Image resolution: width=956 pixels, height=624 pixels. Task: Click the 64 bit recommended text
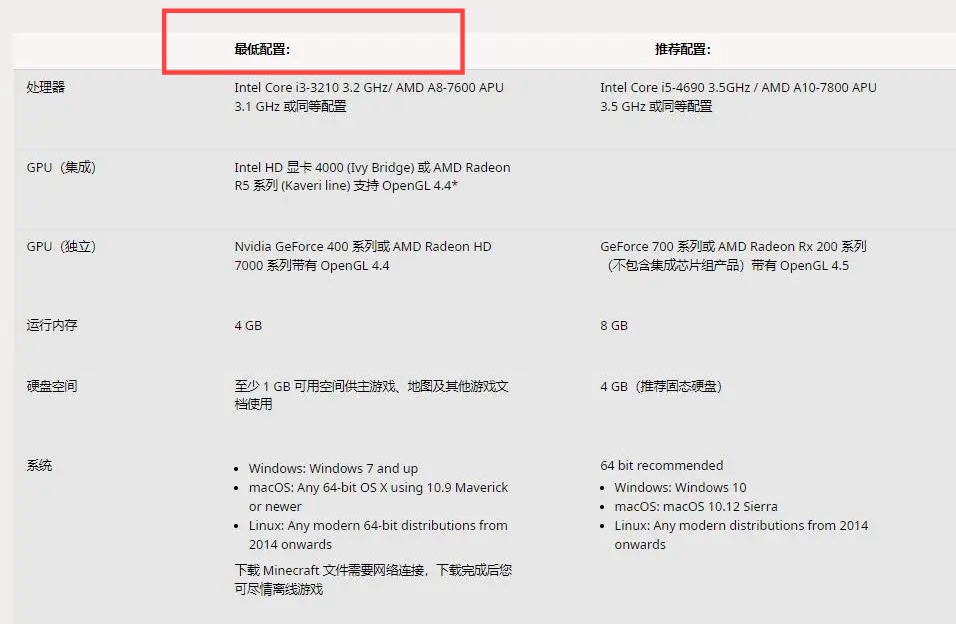662,465
